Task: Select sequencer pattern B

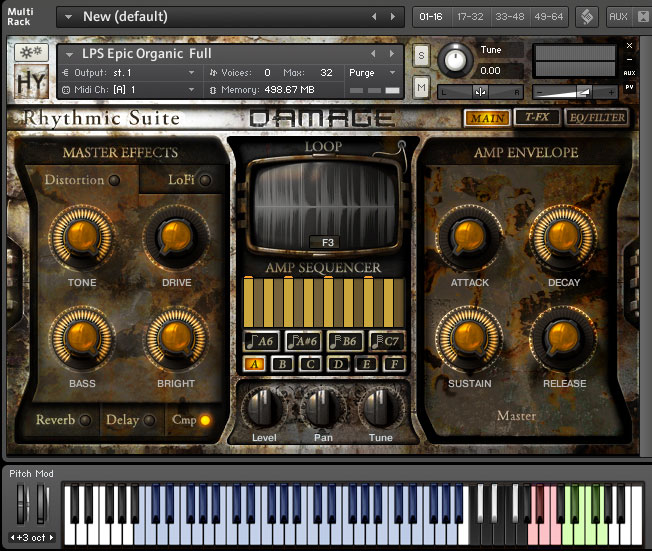Action: click(x=282, y=364)
